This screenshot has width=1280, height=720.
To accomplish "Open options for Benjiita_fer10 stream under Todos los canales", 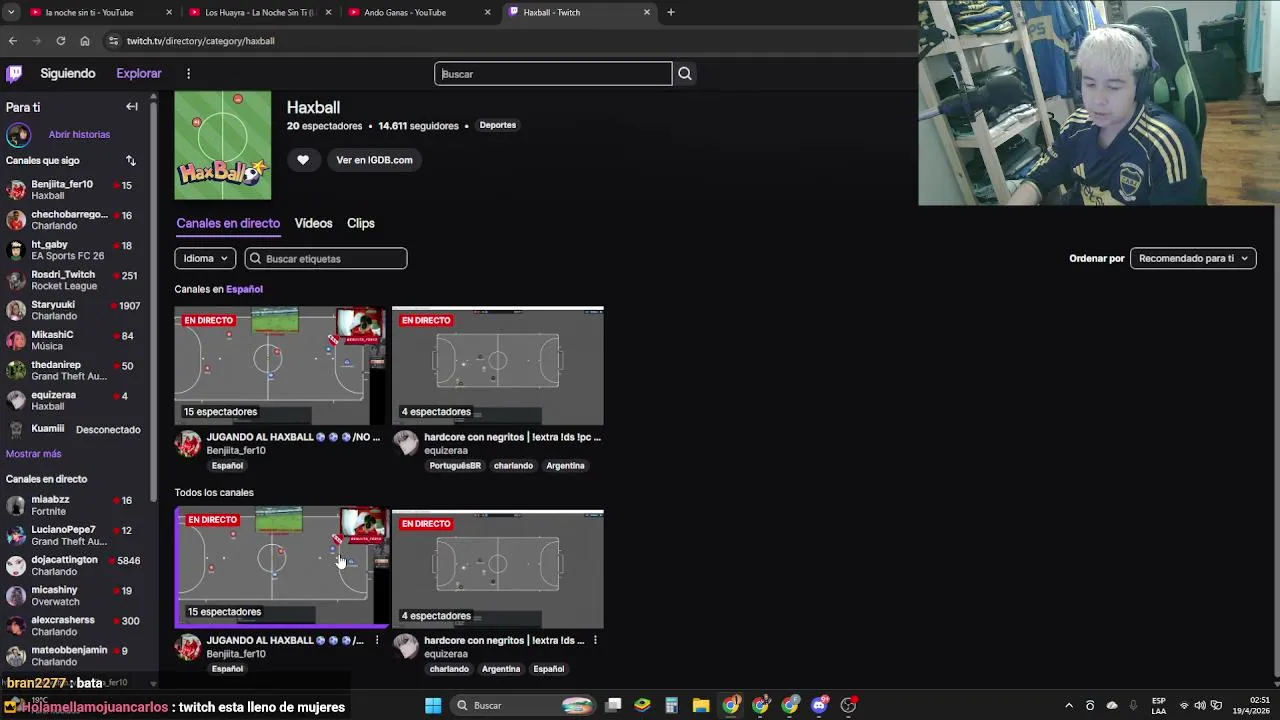I will click(377, 640).
